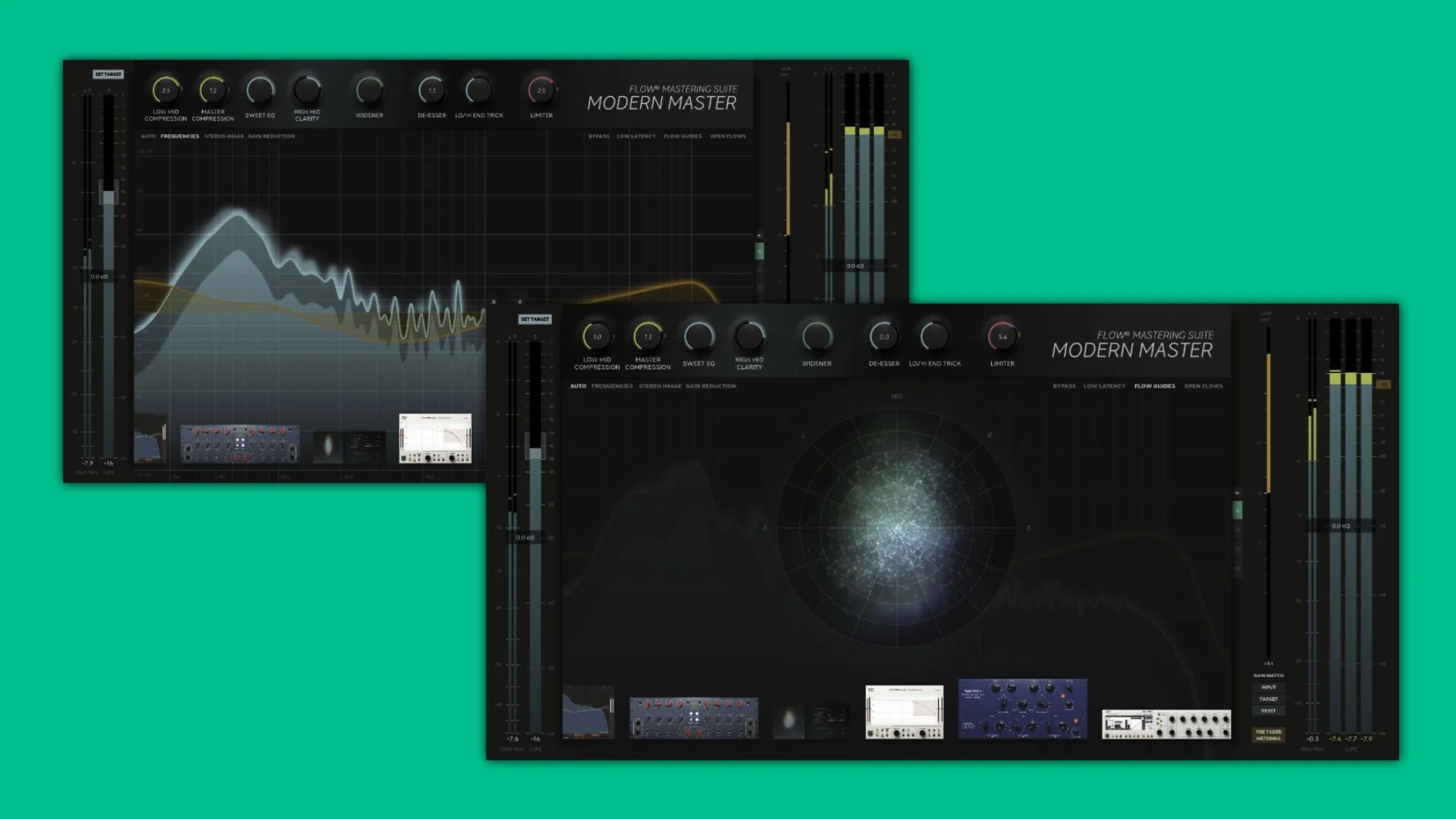Switch to Stereo Image view in front window
1456x819 pixels.
click(660, 386)
